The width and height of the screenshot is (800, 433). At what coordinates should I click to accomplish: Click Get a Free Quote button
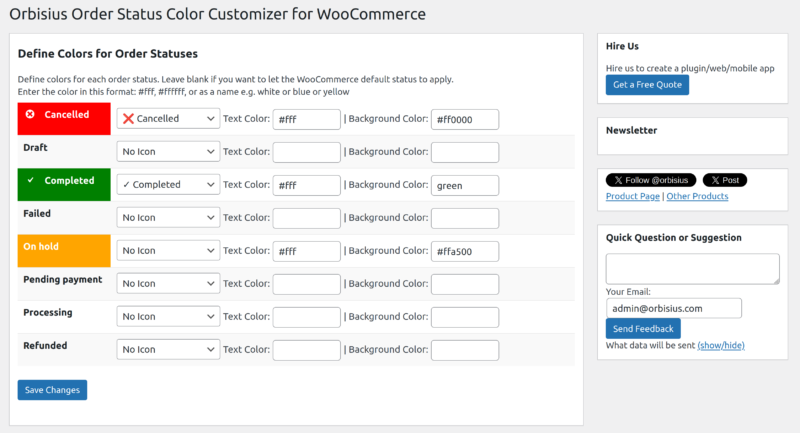click(x=647, y=85)
